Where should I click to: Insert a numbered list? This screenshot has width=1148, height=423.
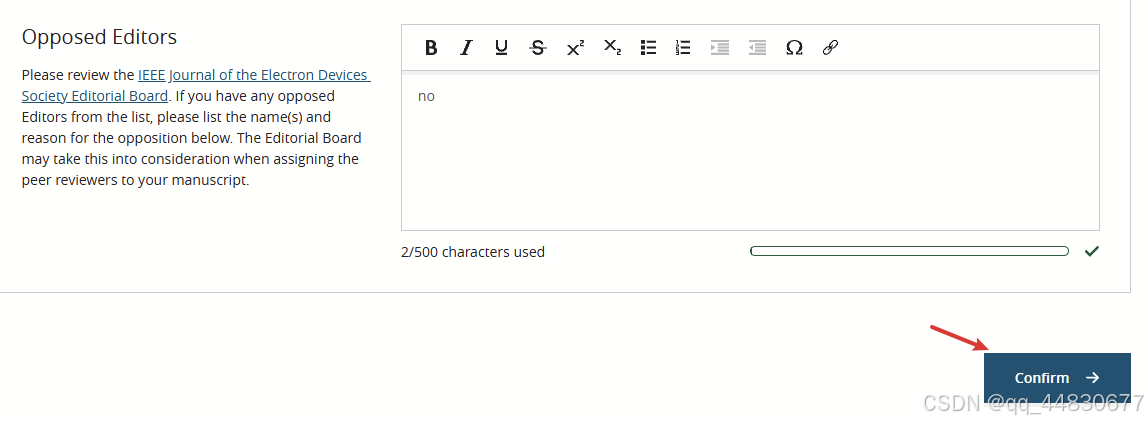click(x=683, y=48)
